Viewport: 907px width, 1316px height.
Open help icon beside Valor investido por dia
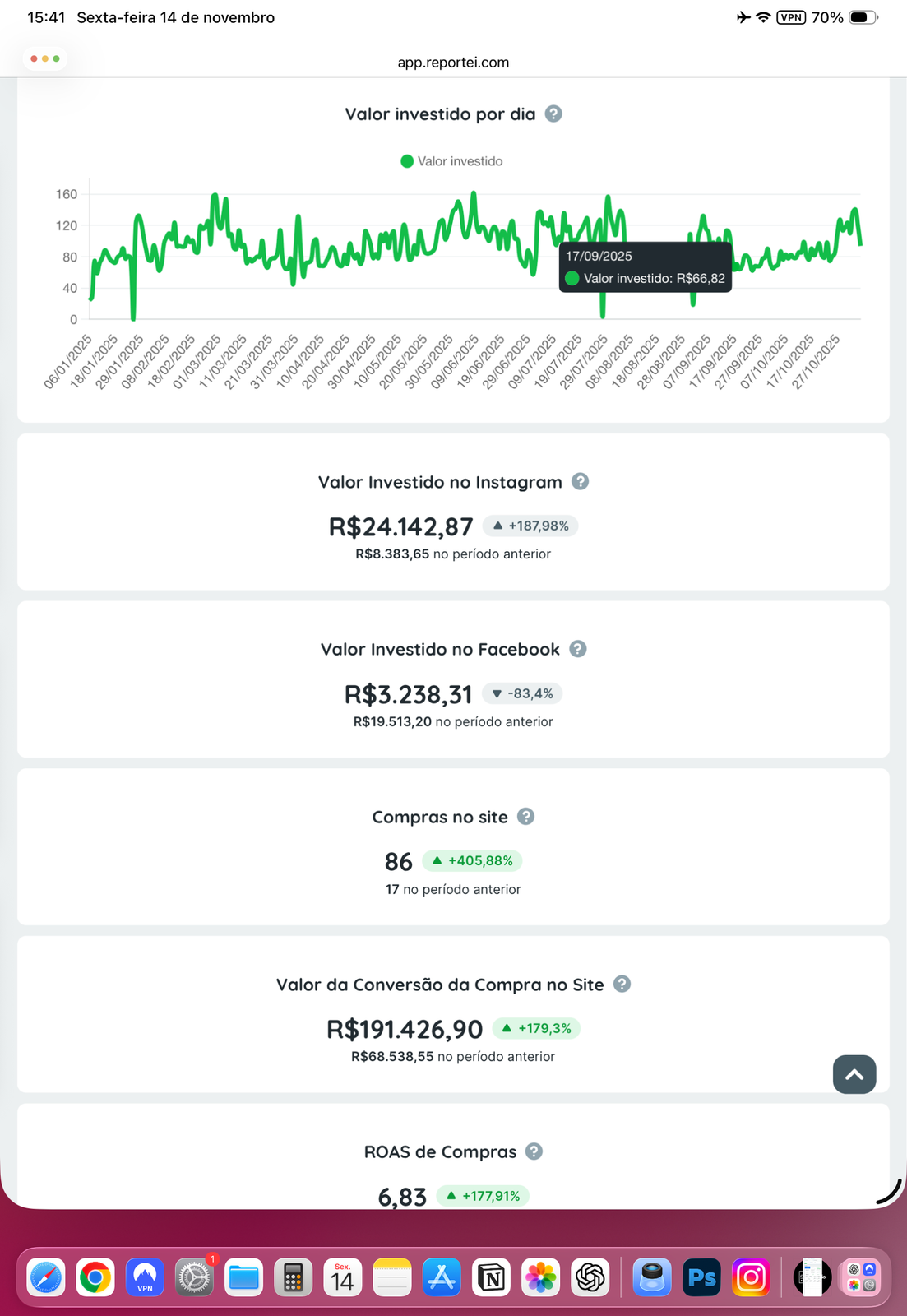(553, 114)
